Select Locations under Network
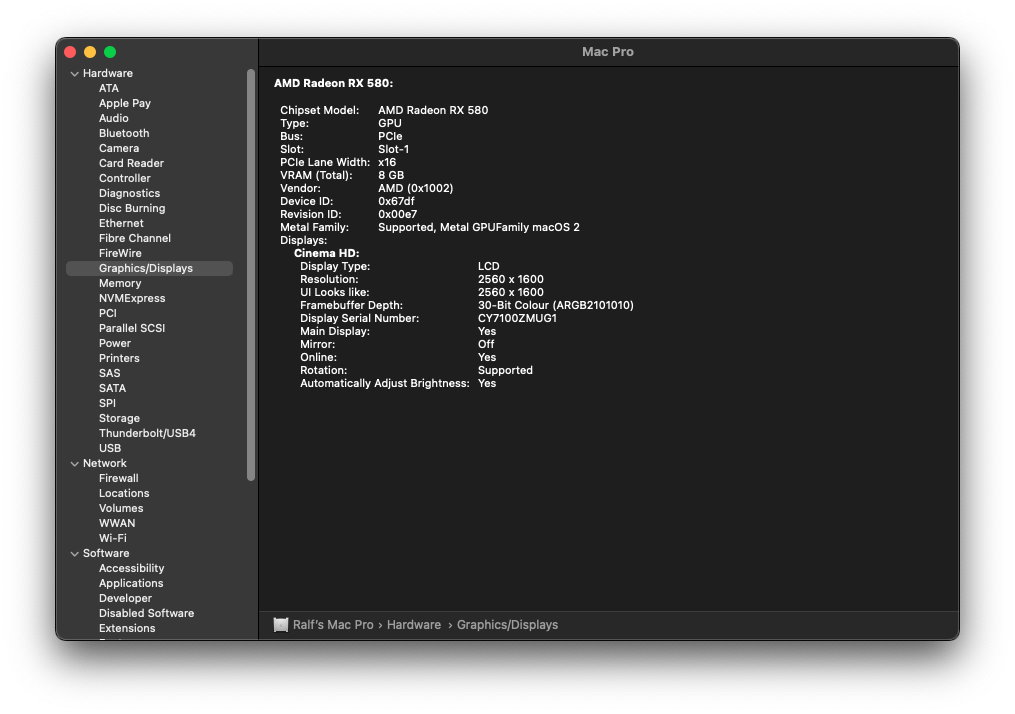 click(124, 493)
